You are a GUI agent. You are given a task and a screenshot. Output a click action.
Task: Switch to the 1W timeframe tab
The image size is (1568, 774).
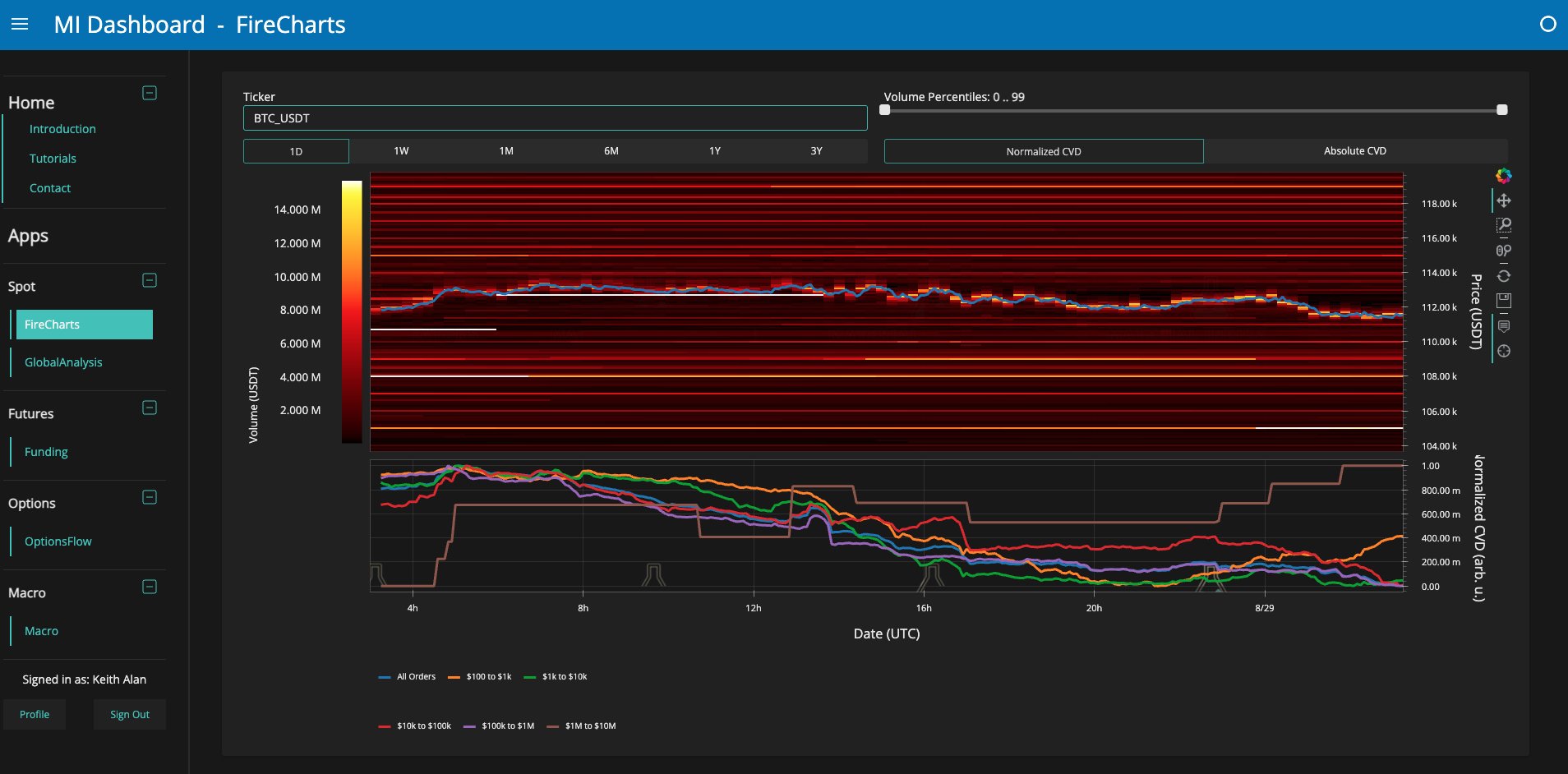pos(401,151)
